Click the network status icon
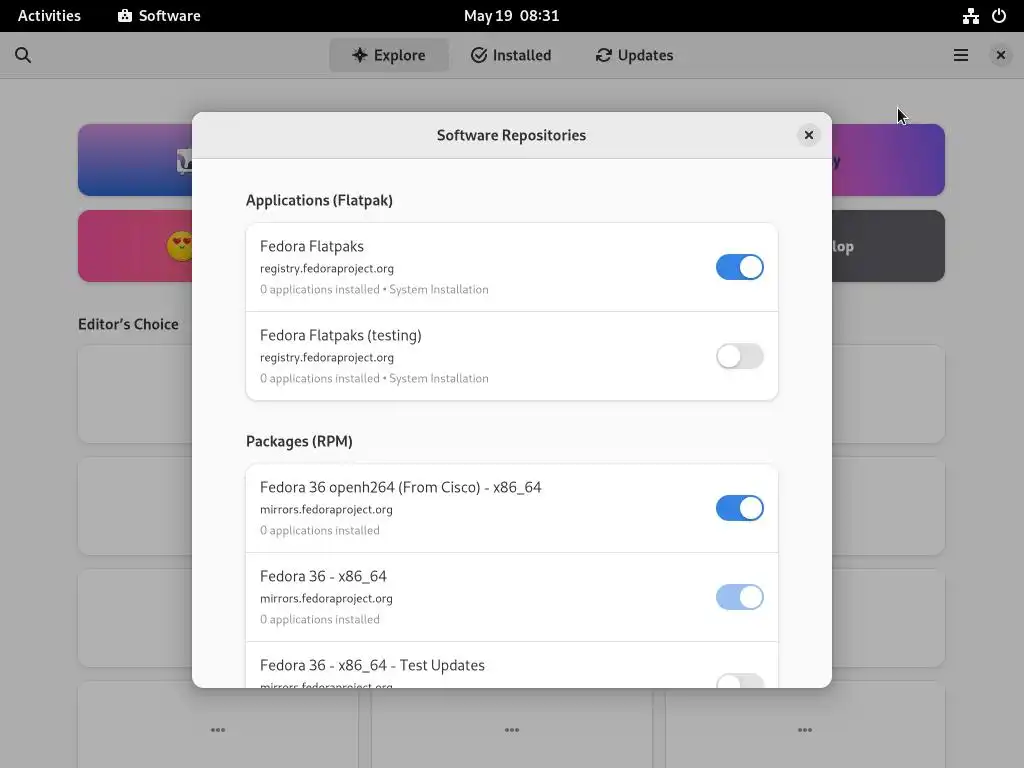The image size is (1024, 768). (970, 16)
